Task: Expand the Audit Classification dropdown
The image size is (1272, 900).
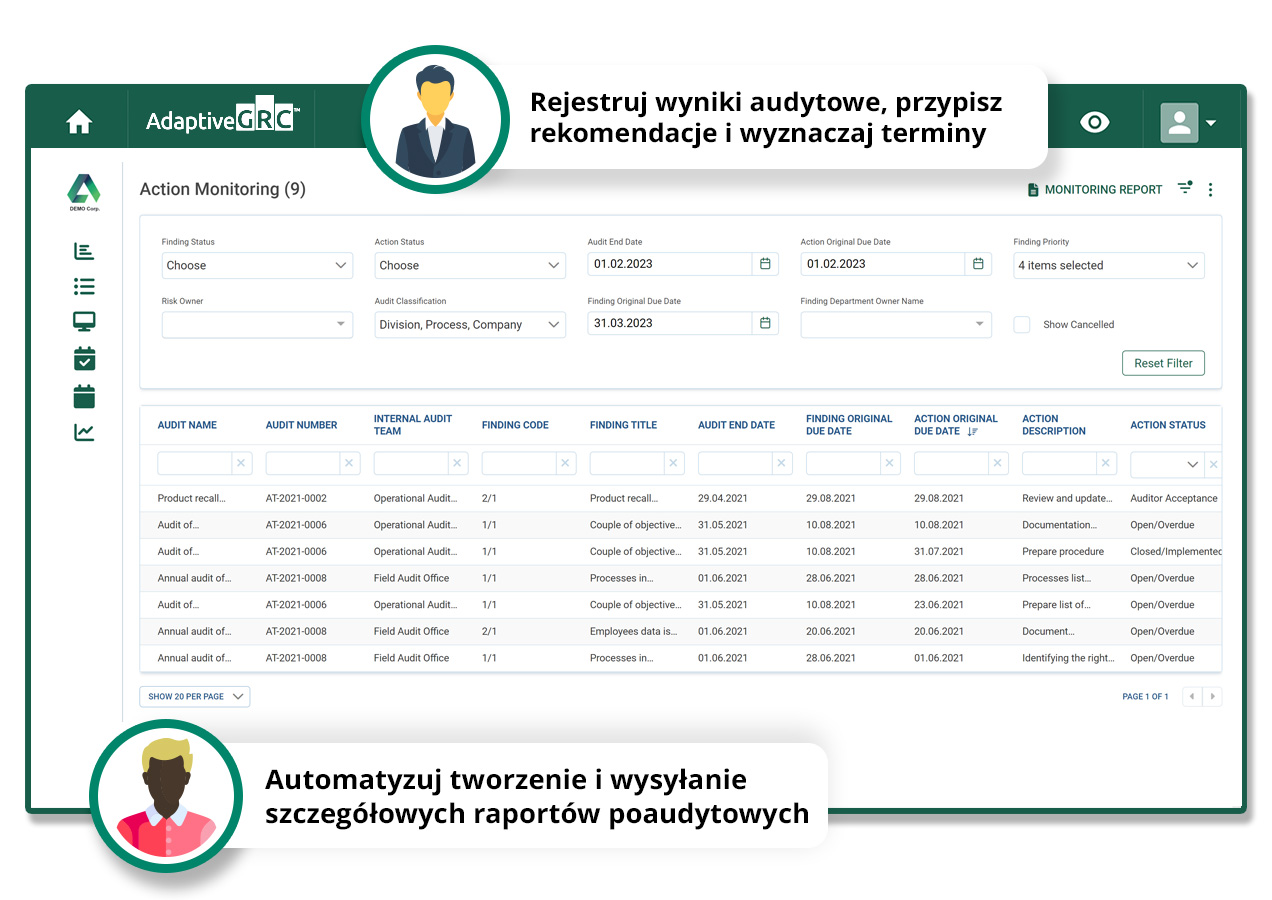Action: point(470,324)
